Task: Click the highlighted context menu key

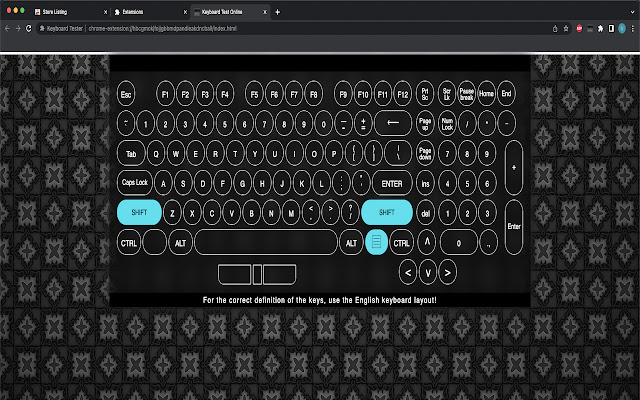Action: point(376,242)
